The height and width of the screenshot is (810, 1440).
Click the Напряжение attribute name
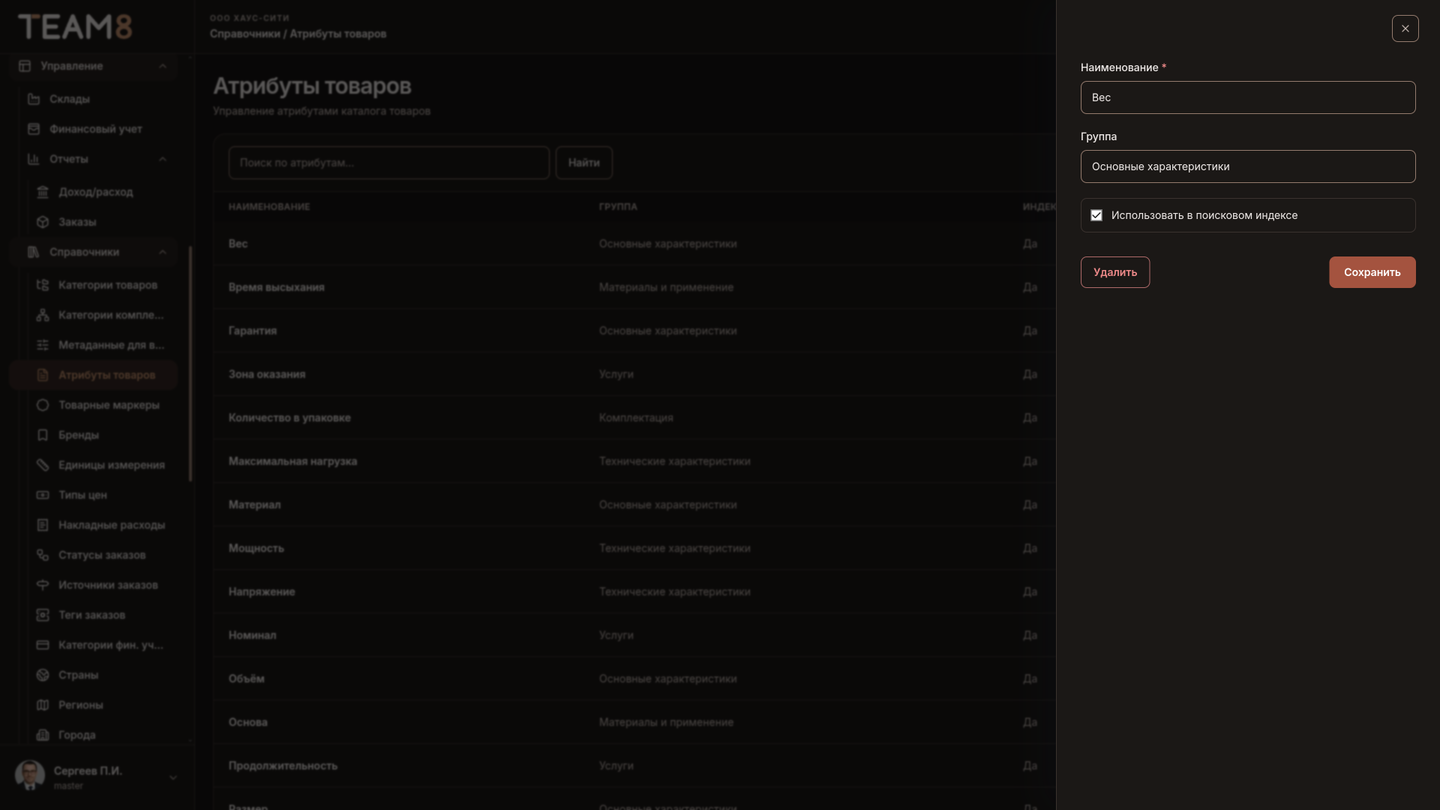click(261, 592)
